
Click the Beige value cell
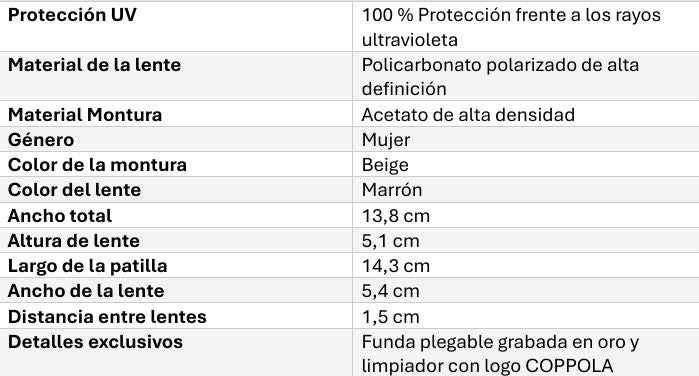[x=526, y=165]
